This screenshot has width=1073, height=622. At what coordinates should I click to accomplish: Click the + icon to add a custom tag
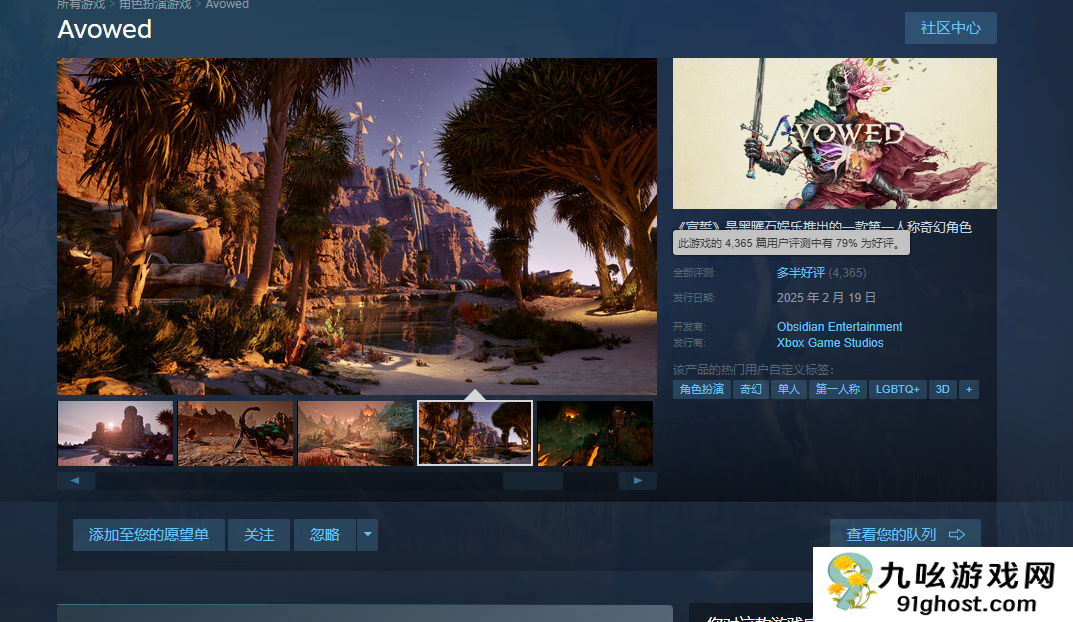point(968,389)
